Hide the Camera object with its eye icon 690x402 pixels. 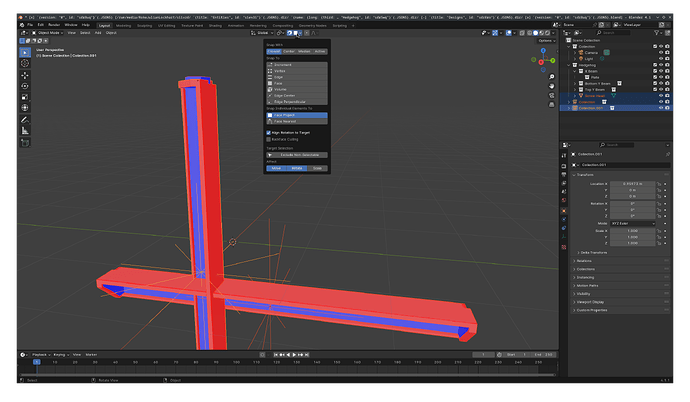coord(661,52)
